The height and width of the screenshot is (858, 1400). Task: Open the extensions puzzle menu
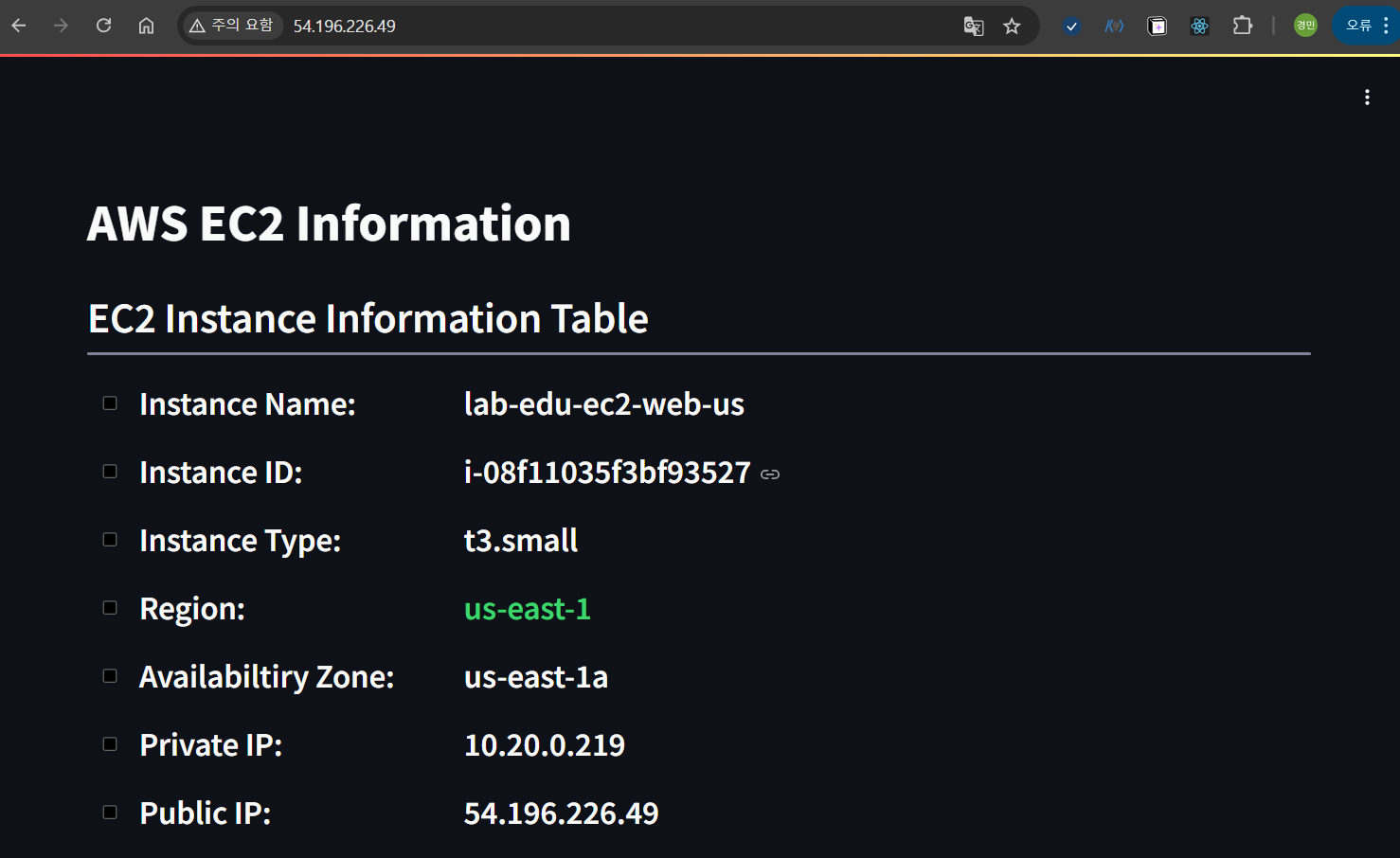coord(1243,26)
